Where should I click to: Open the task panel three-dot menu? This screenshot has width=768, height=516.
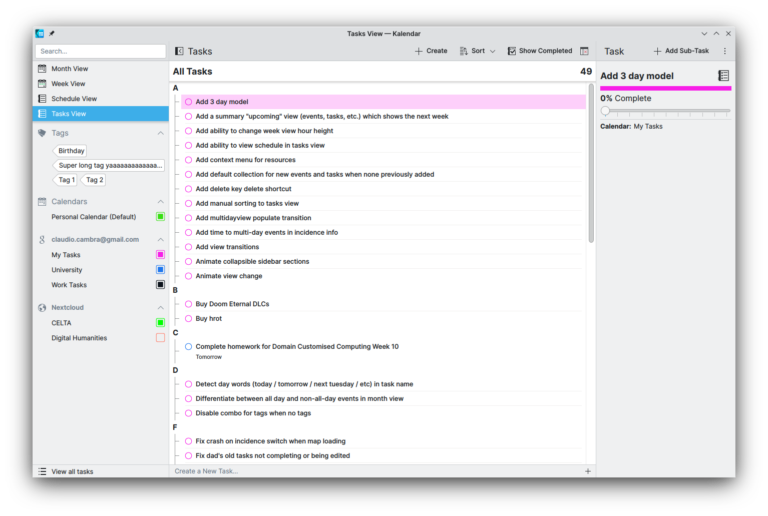[x=725, y=51]
